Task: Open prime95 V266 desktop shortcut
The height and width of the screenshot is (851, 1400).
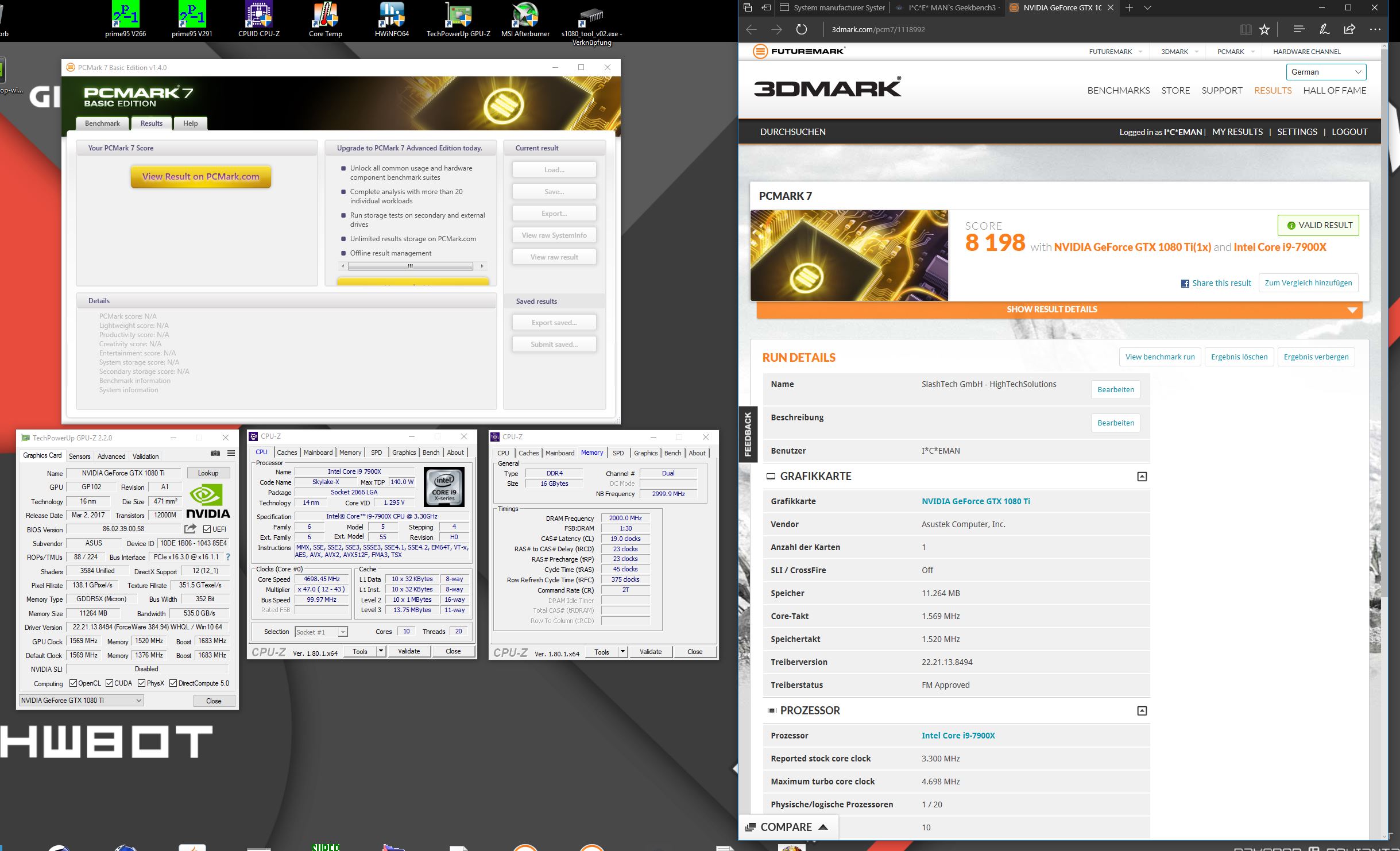Action: (125, 19)
